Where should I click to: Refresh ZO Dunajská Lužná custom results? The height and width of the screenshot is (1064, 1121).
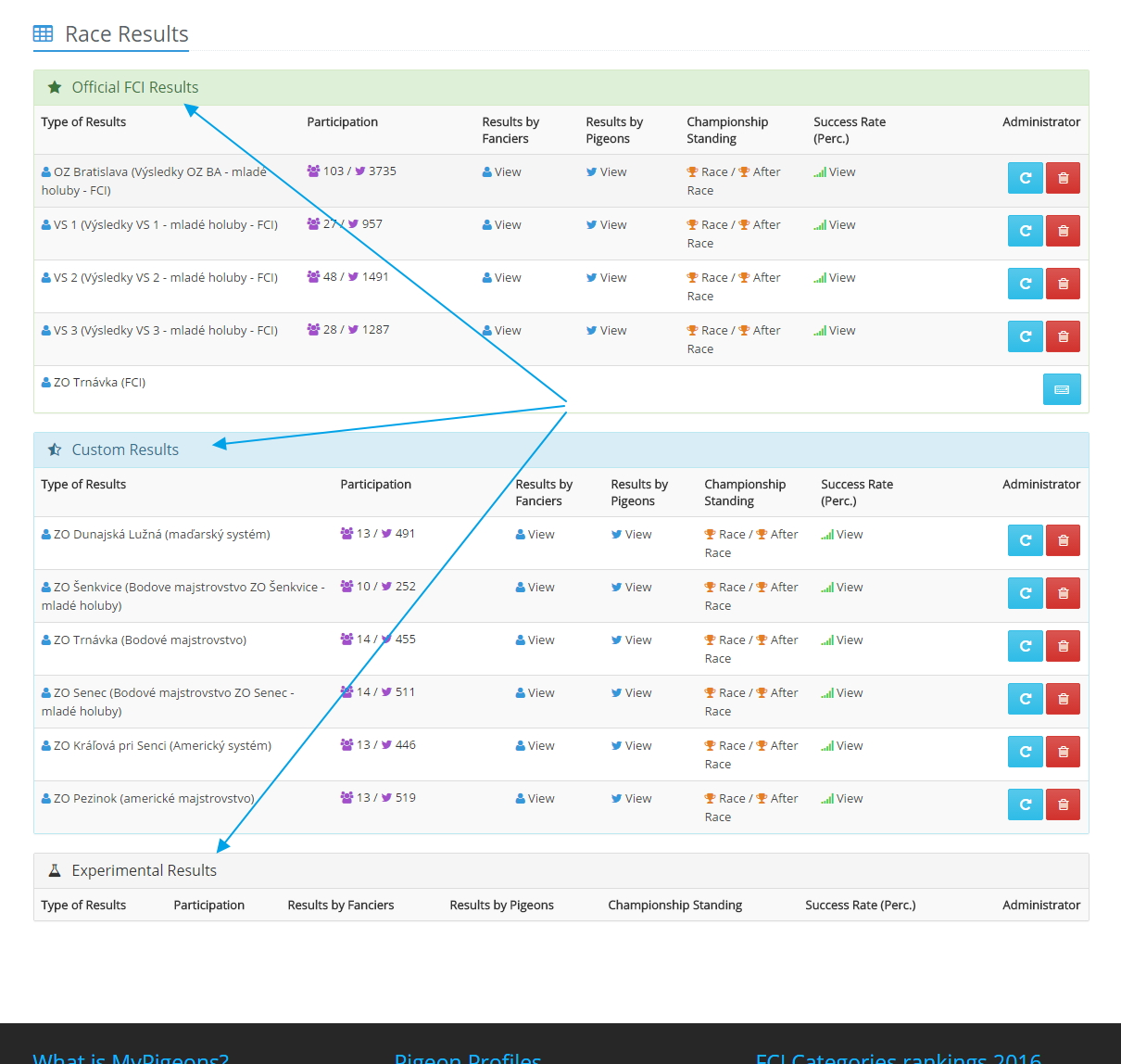[x=1025, y=540]
